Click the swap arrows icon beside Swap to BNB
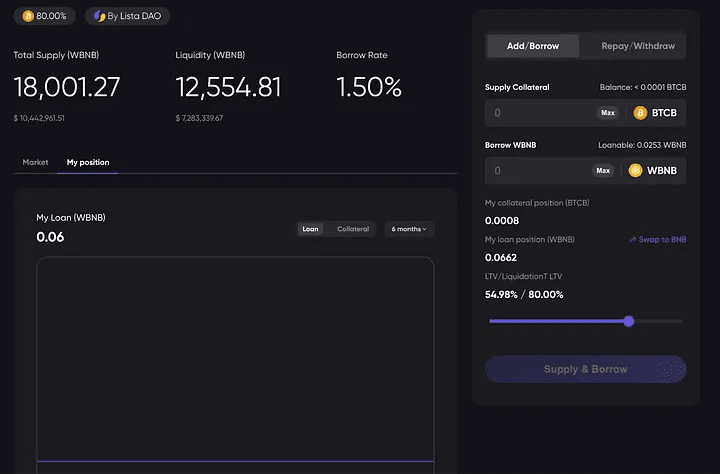Viewport: 720px width, 474px height. click(632, 240)
